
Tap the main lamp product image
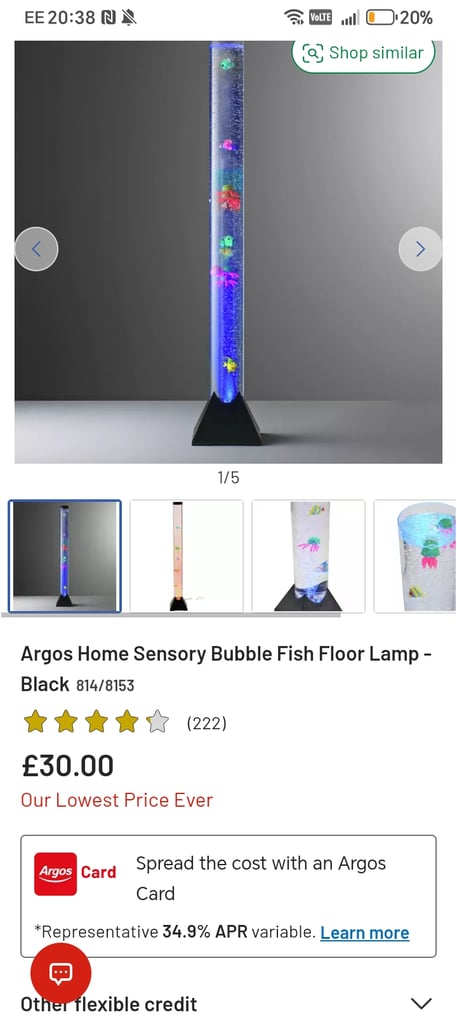pos(228,252)
